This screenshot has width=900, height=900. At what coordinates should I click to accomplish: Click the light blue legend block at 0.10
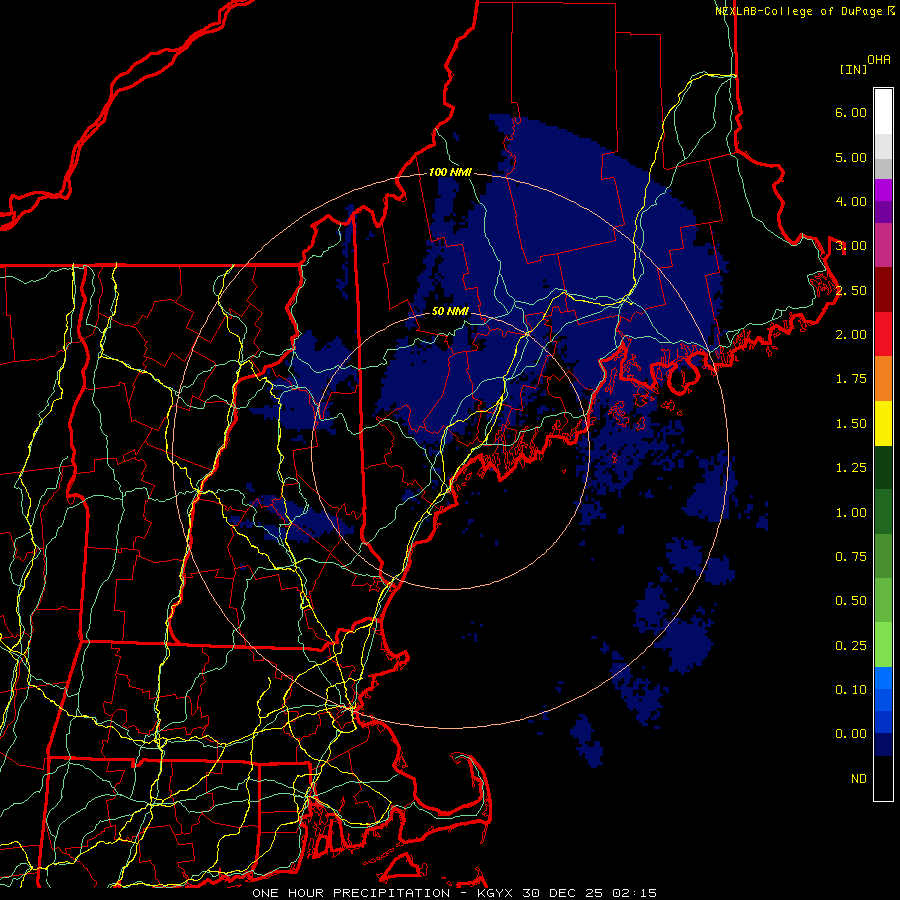(x=883, y=678)
